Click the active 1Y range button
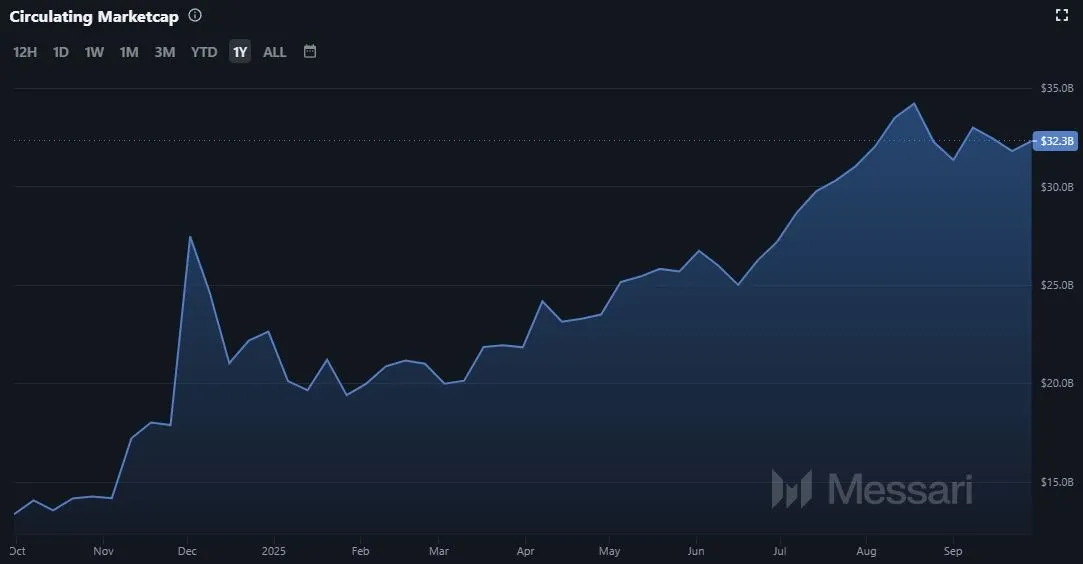Screen dimensions: 1083x564 tap(240, 52)
